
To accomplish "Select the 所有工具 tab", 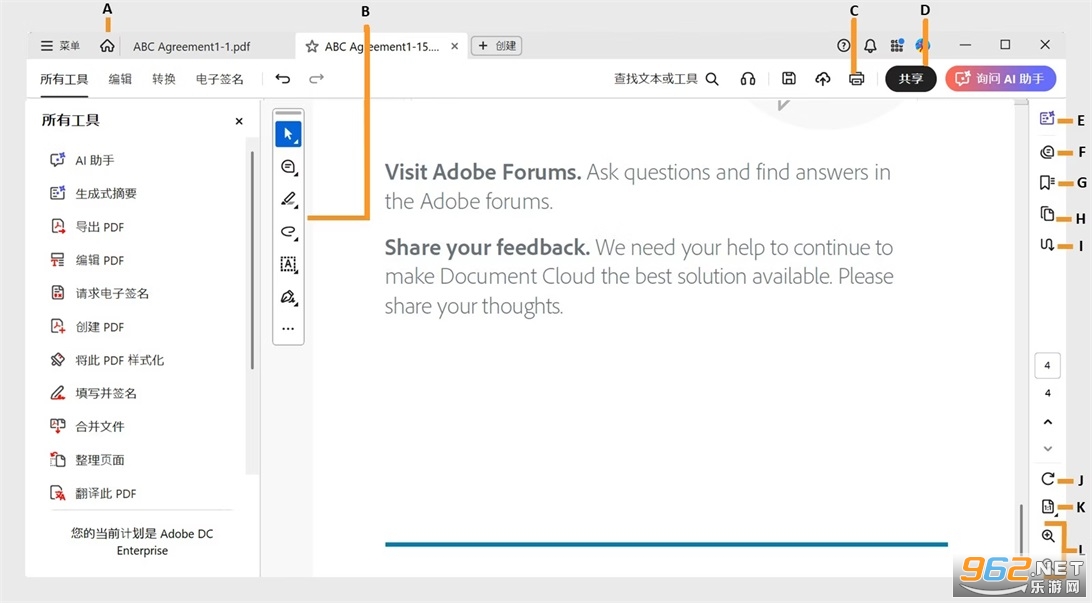I will 64,79.
